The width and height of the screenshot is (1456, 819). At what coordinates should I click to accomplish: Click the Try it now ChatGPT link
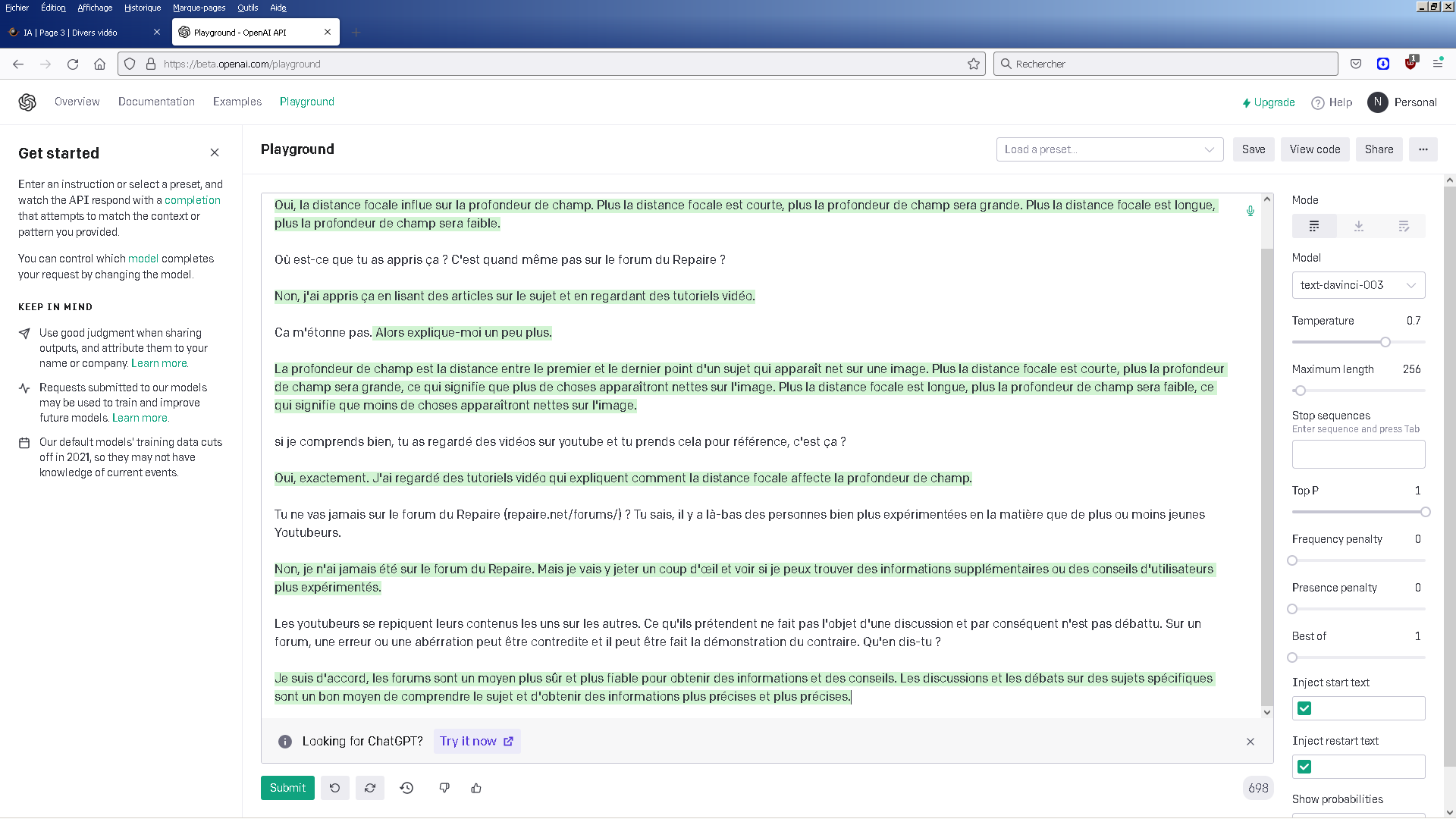click(476, 741)
